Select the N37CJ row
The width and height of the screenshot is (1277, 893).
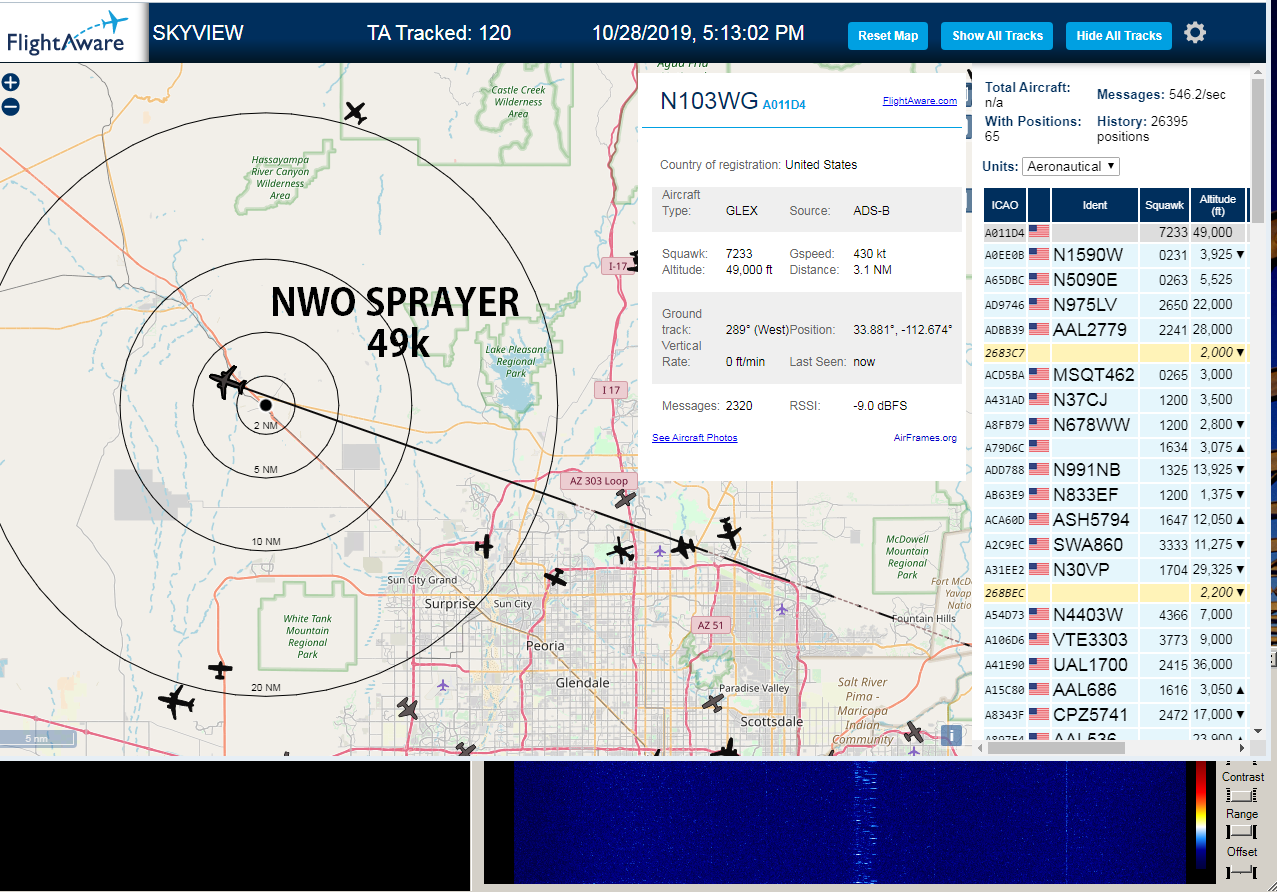coord(1115,400)
